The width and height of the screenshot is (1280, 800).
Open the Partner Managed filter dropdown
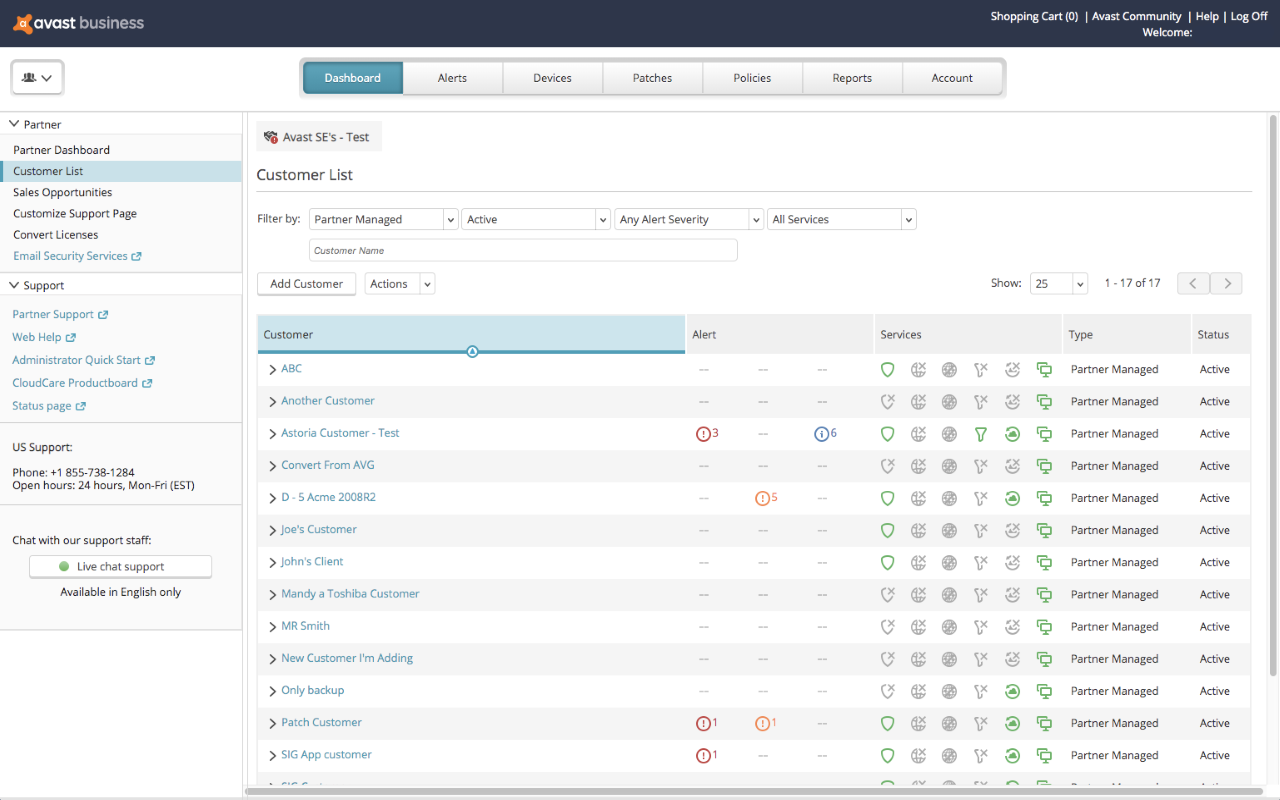384,219
